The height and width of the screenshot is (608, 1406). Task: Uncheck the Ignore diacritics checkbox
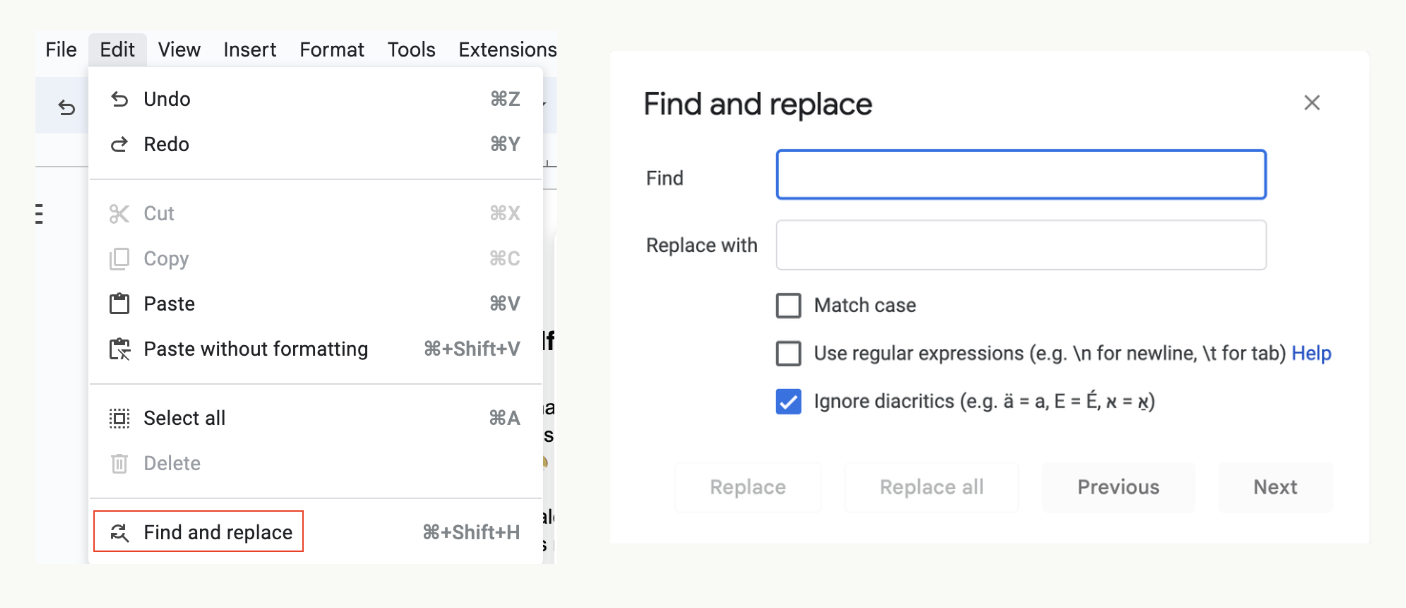pyautogui.click(x=789, y=402)
